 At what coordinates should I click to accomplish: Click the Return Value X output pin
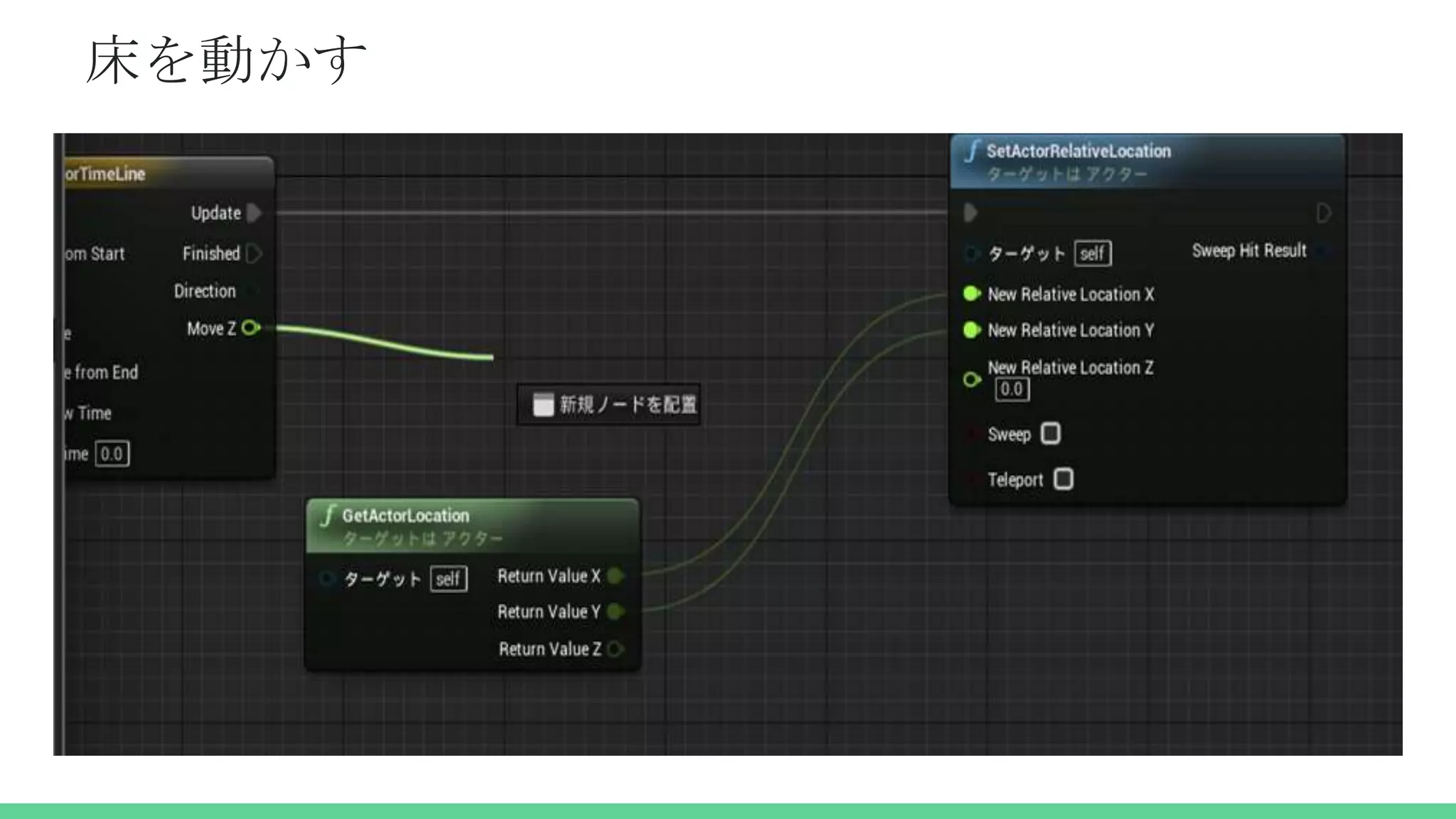point(616,576)
